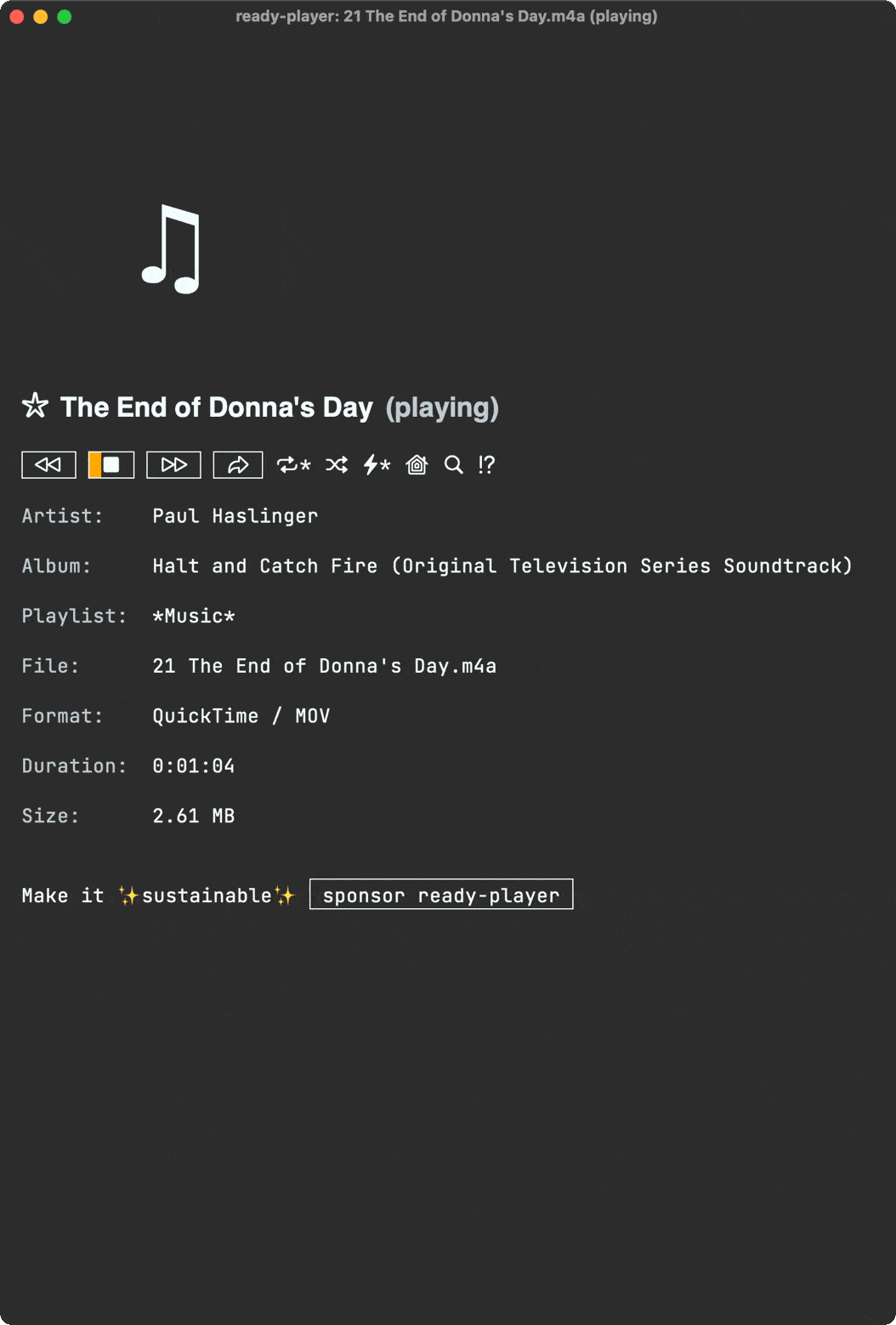Toggle shuffle playback

point(337,464)
